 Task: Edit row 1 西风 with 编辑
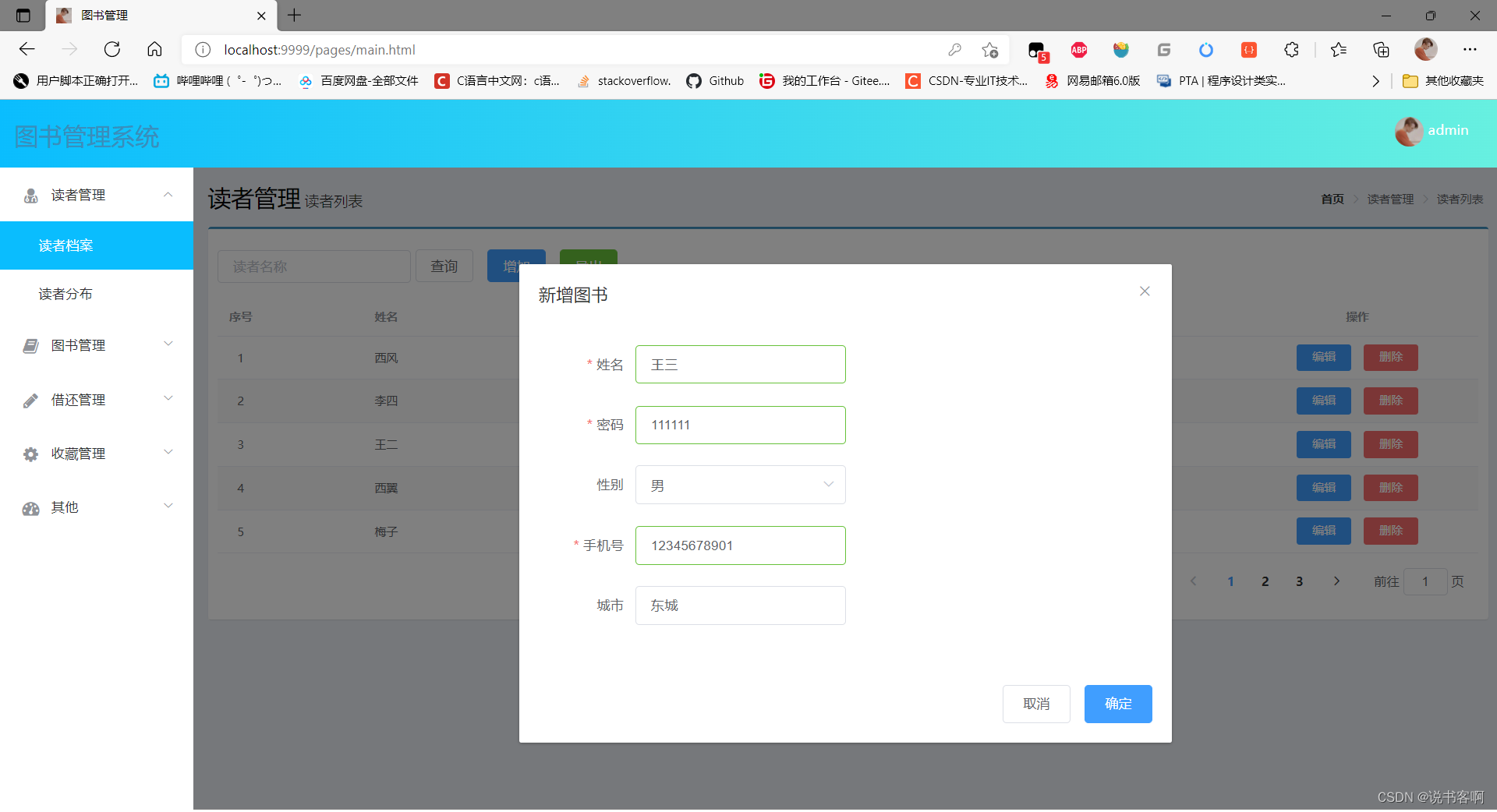coord(1324,357)
